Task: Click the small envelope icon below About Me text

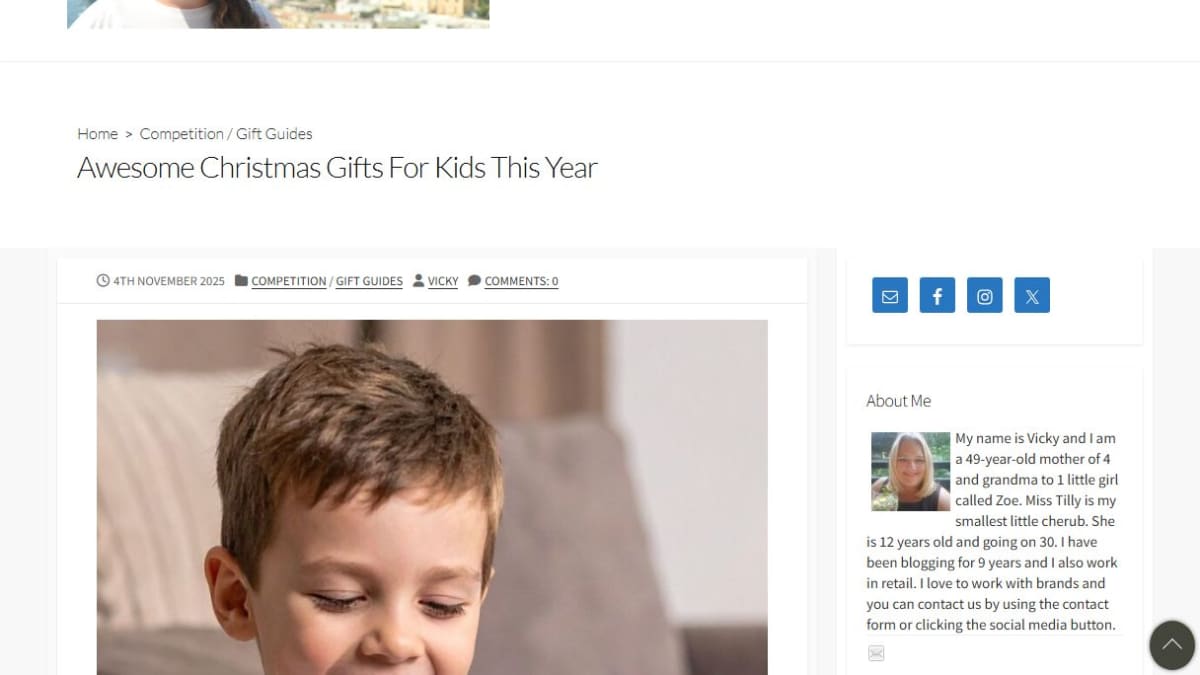Action: (x=876, y=653)
